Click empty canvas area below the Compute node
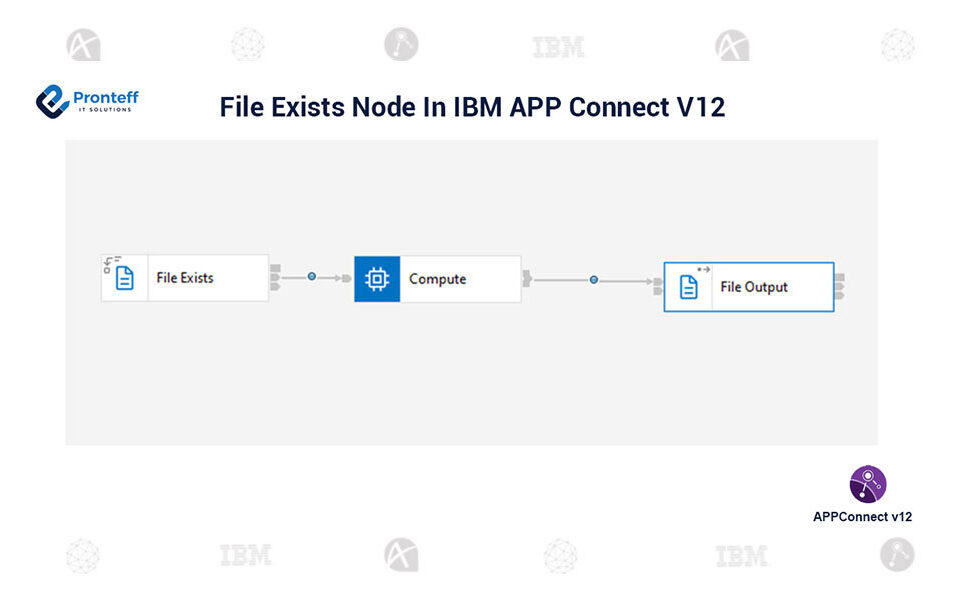 click(437, 380)
